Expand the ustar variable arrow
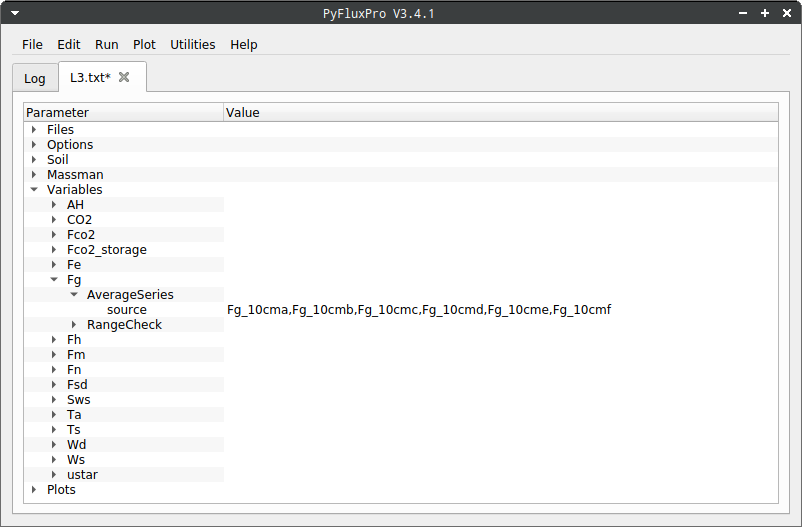The image size is (802, 527). (x=54, y=475)
